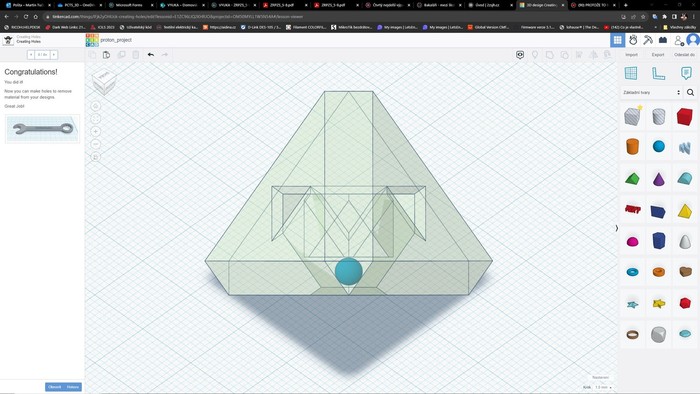Toggle the 3D design grid view button
Screen dimensions: 700x394
click(x=618, y=40)
